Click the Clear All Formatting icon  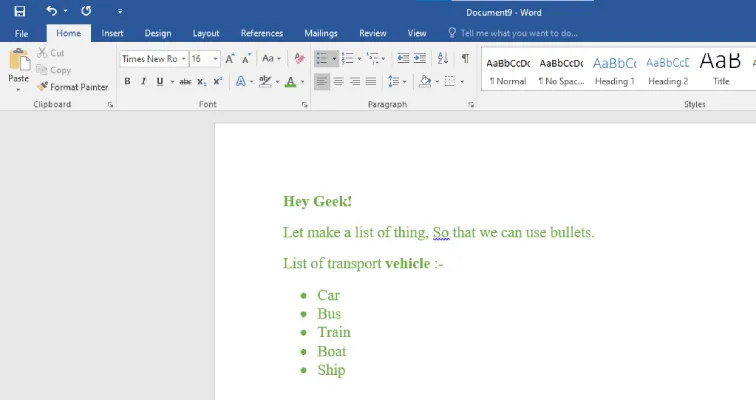pyautogui.click(x=298, y=59)
